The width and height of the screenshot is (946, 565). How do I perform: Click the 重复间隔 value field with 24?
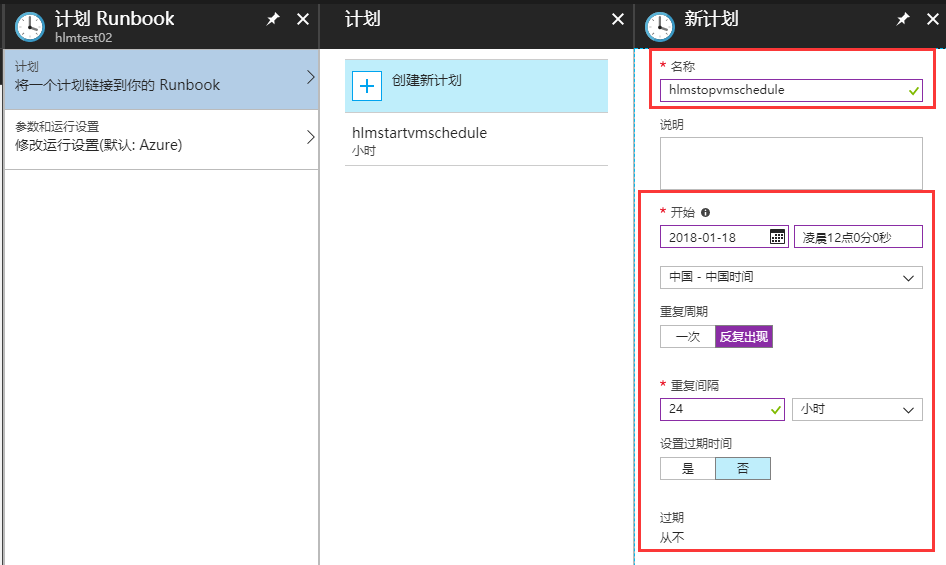pyautogui.click(x=722, y=409)
